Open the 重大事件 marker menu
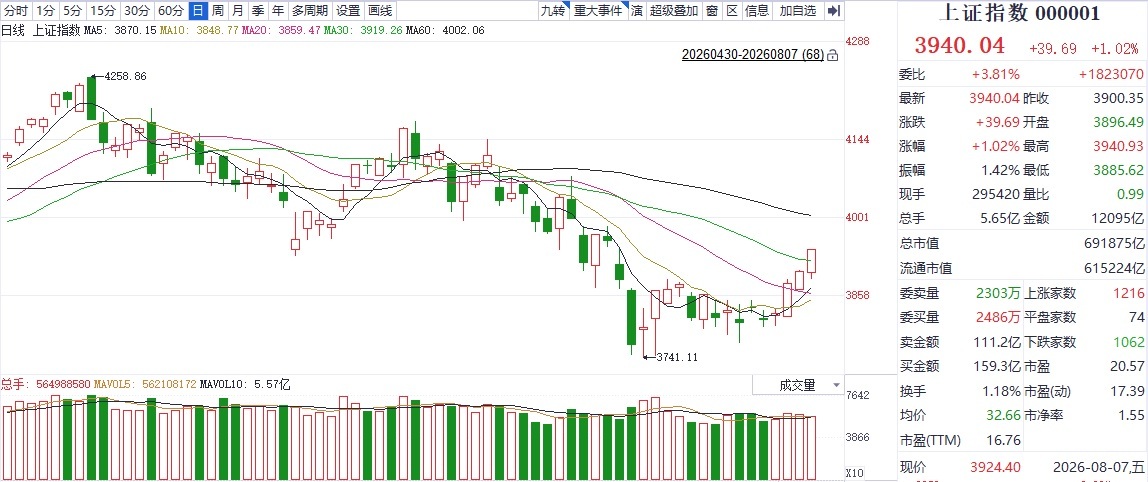This screenshot has width=1148, height=482. tap(597, 10)
